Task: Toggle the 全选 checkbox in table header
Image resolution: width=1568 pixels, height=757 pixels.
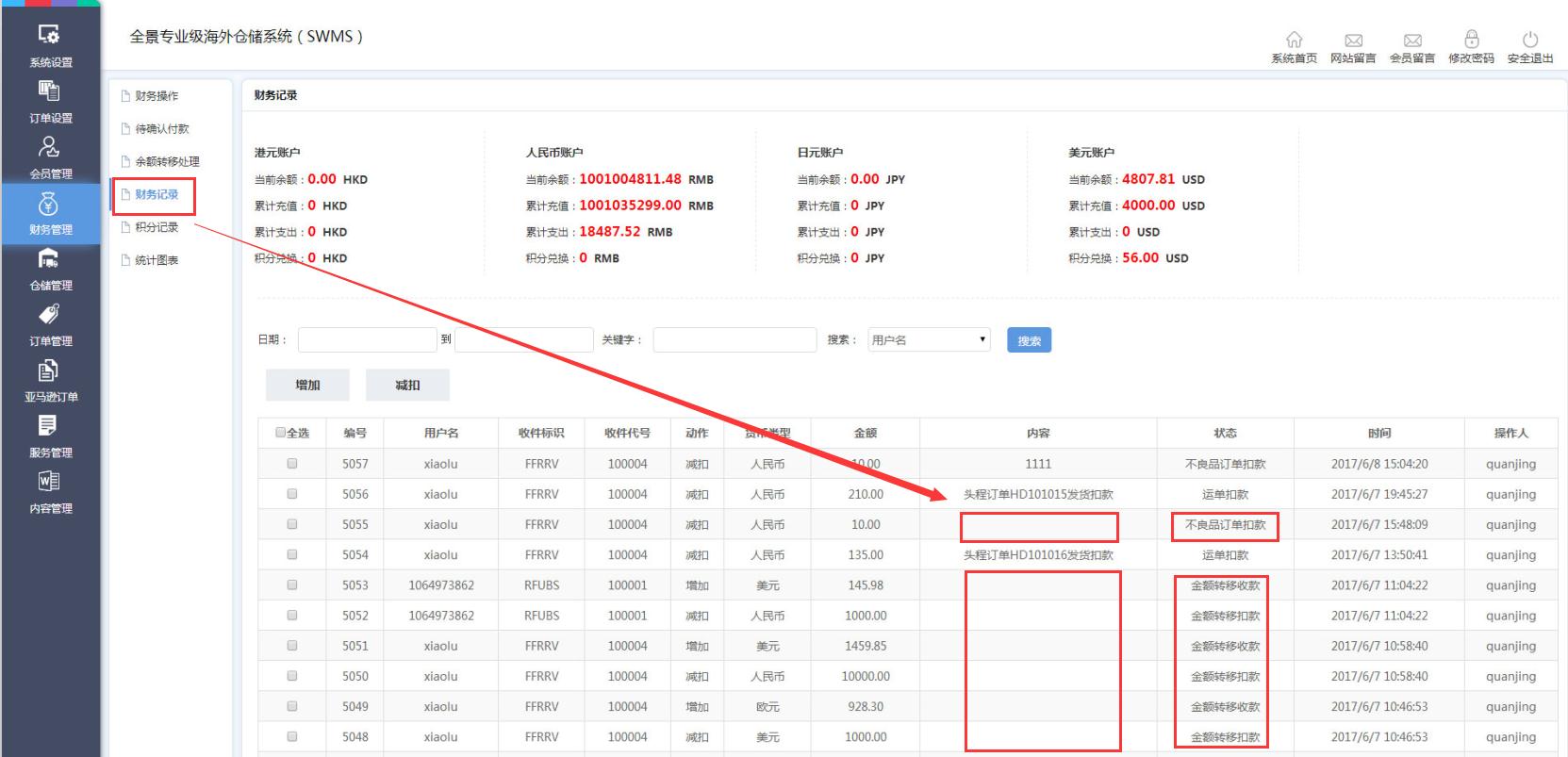Action: point(280,433)
